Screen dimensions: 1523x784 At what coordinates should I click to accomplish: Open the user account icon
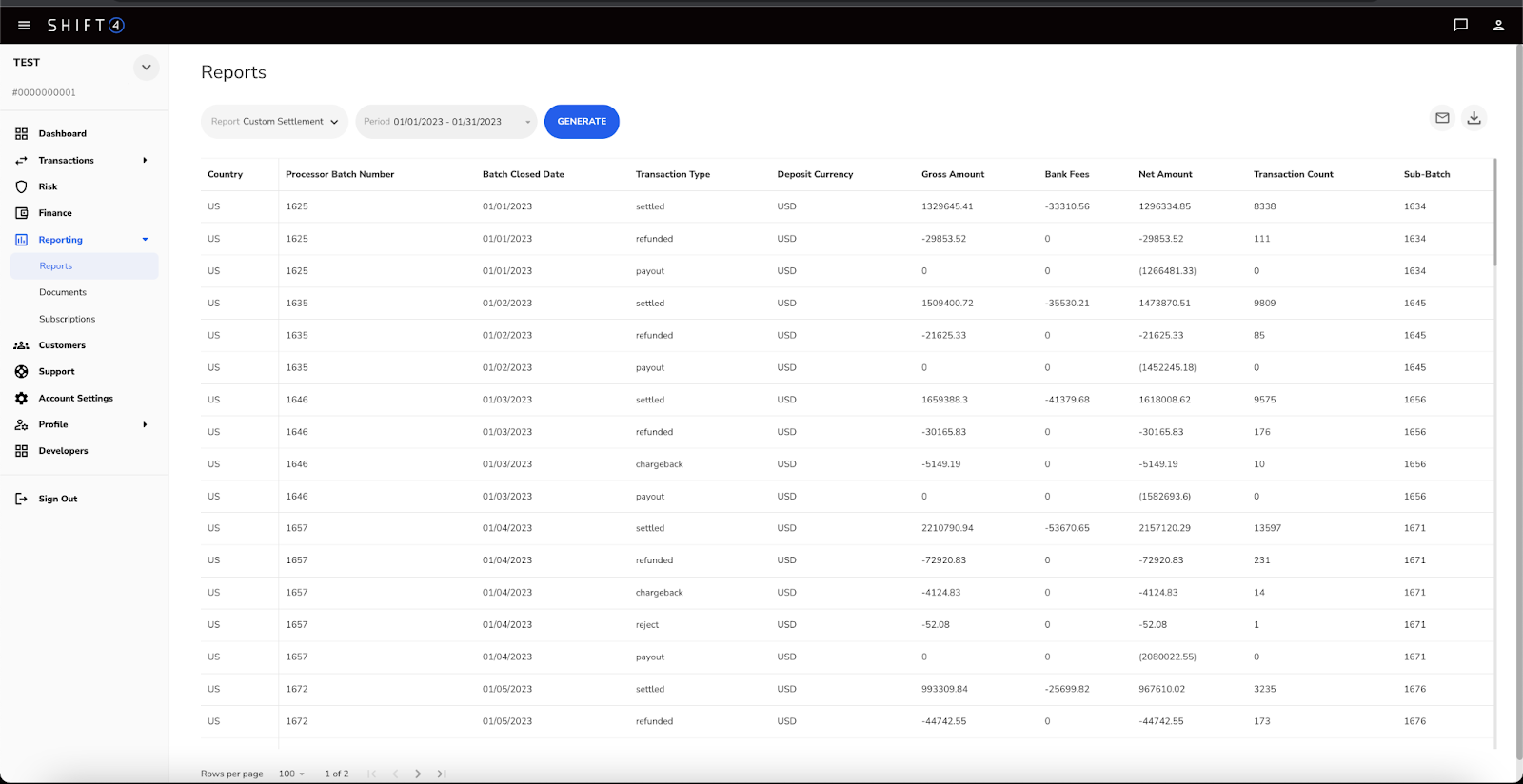tap(1498, 26)
